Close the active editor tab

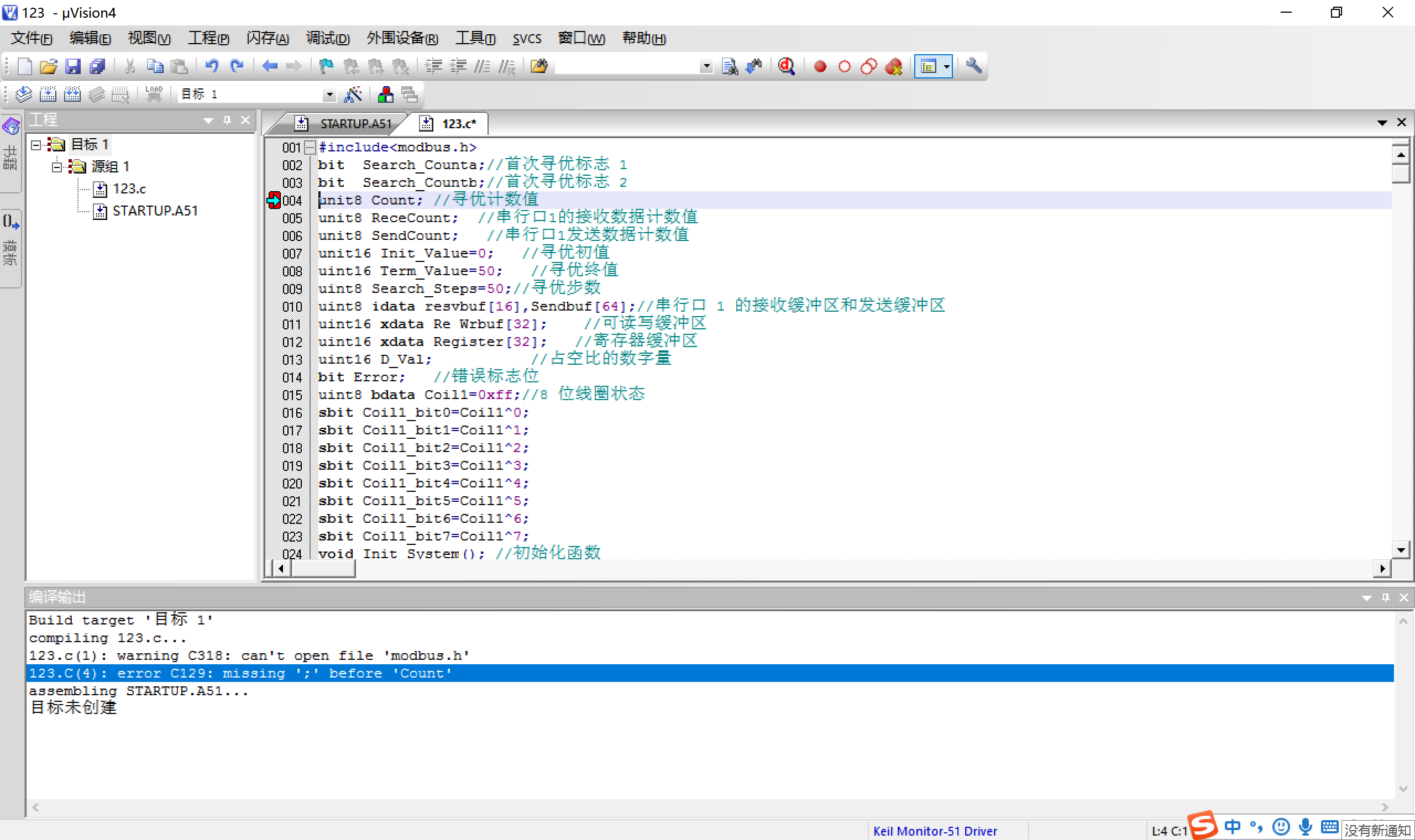[1401, 122]
